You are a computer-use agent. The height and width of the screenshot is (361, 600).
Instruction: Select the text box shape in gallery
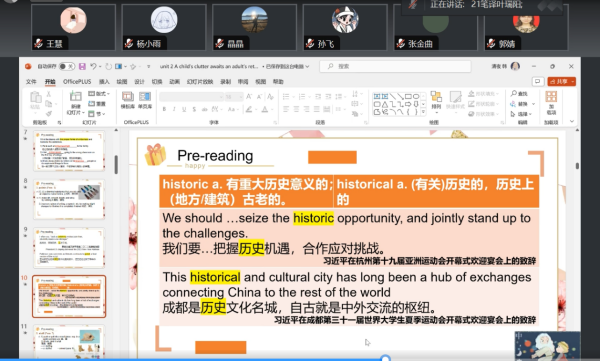tap(377, 96)
